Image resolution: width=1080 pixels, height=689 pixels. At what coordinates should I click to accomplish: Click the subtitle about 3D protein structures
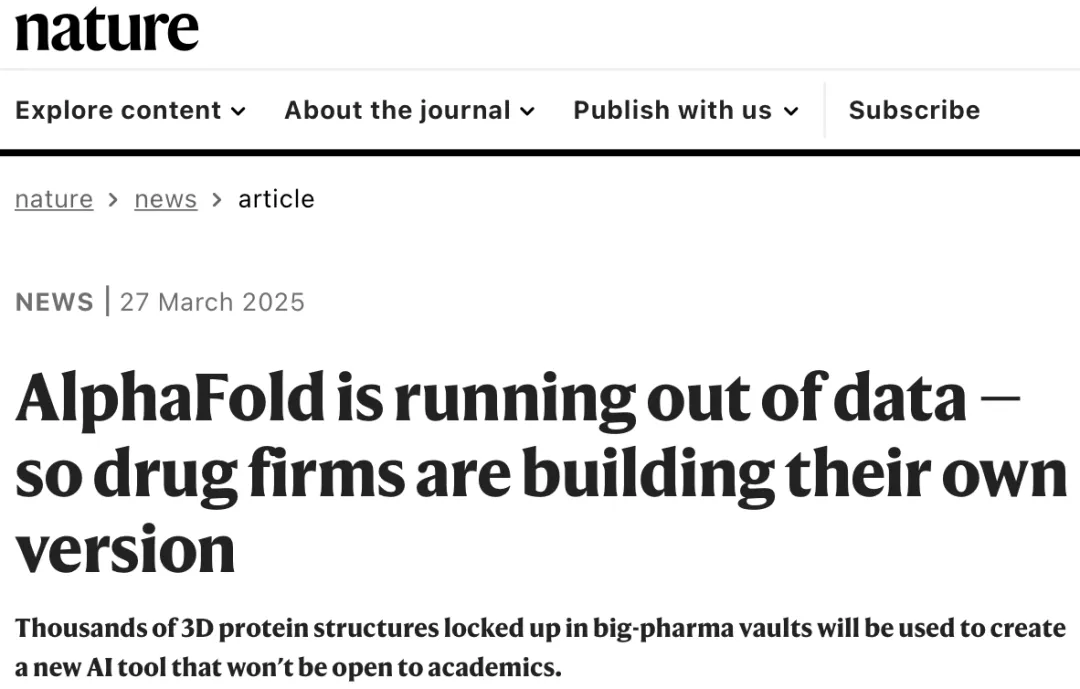[x=541, y=647]
